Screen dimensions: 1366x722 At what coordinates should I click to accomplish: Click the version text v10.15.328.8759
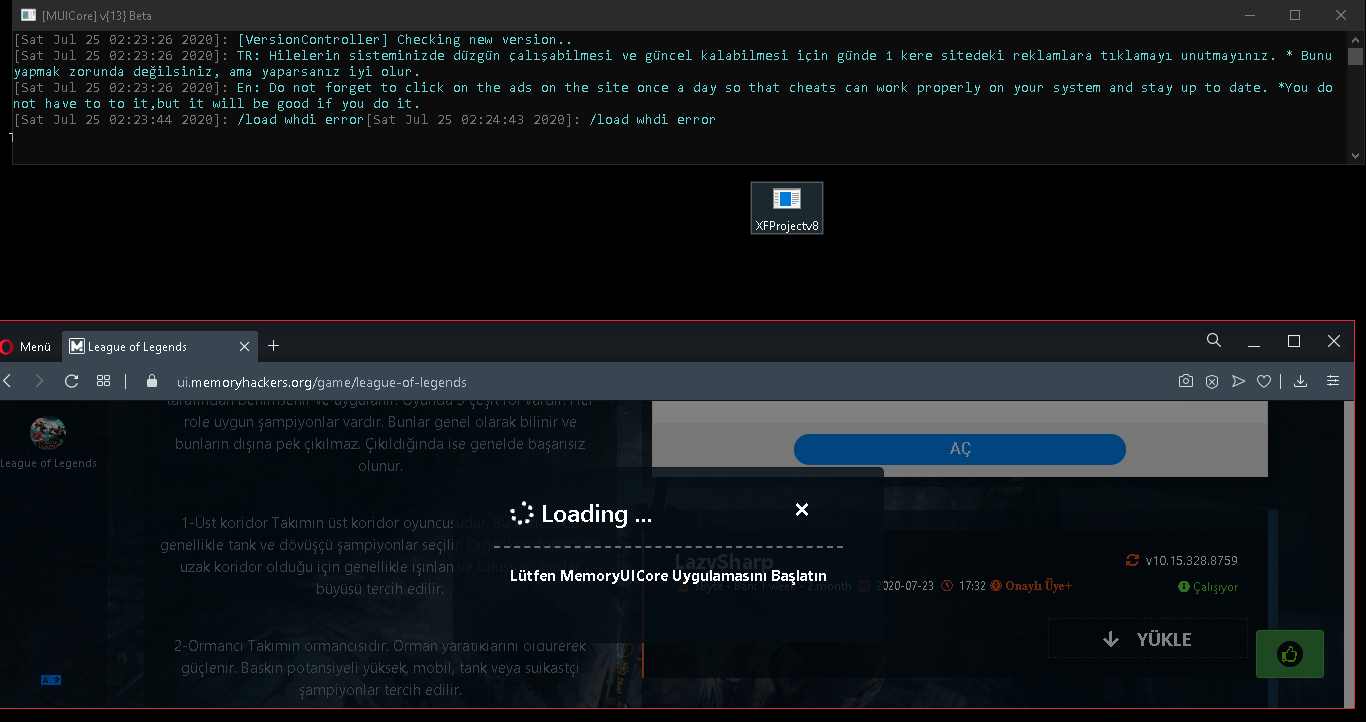pos(1191,560)
